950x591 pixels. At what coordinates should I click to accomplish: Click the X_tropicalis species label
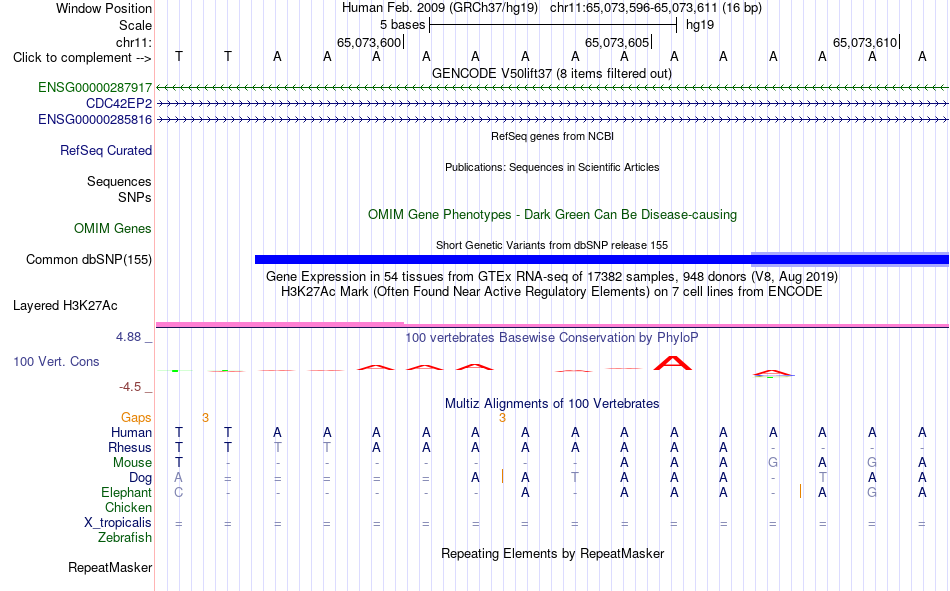click(118, 523)
